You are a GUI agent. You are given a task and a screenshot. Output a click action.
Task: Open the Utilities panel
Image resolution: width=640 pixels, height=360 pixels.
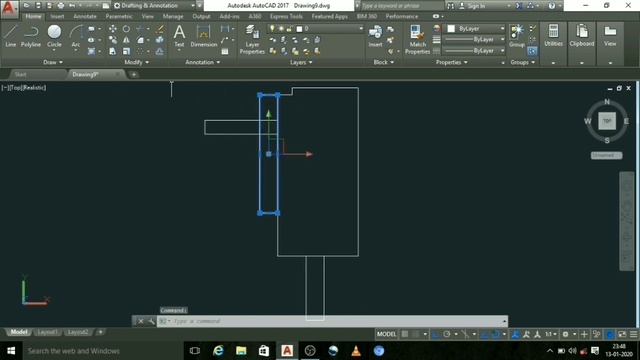coord(553,36)
